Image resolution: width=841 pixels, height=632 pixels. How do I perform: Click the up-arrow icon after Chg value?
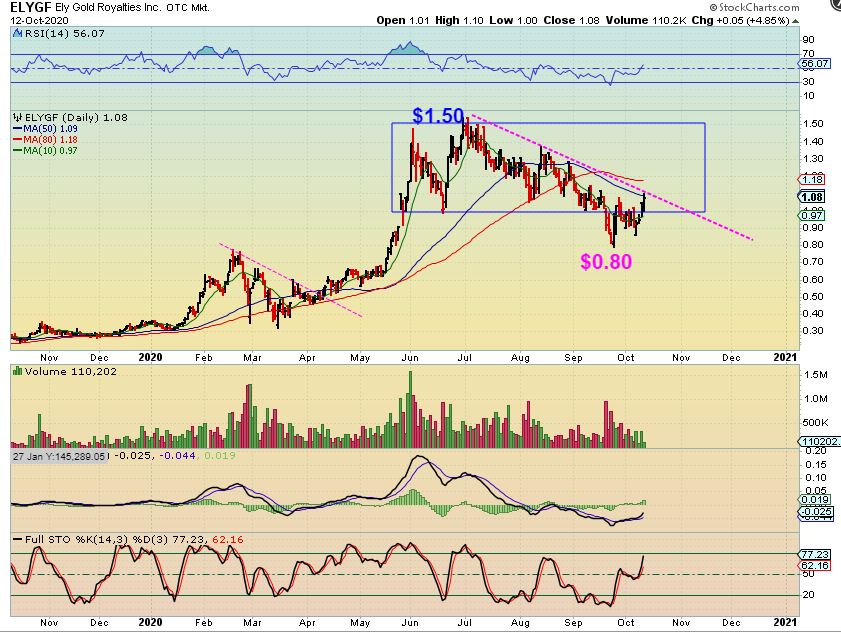click(796, 21)
